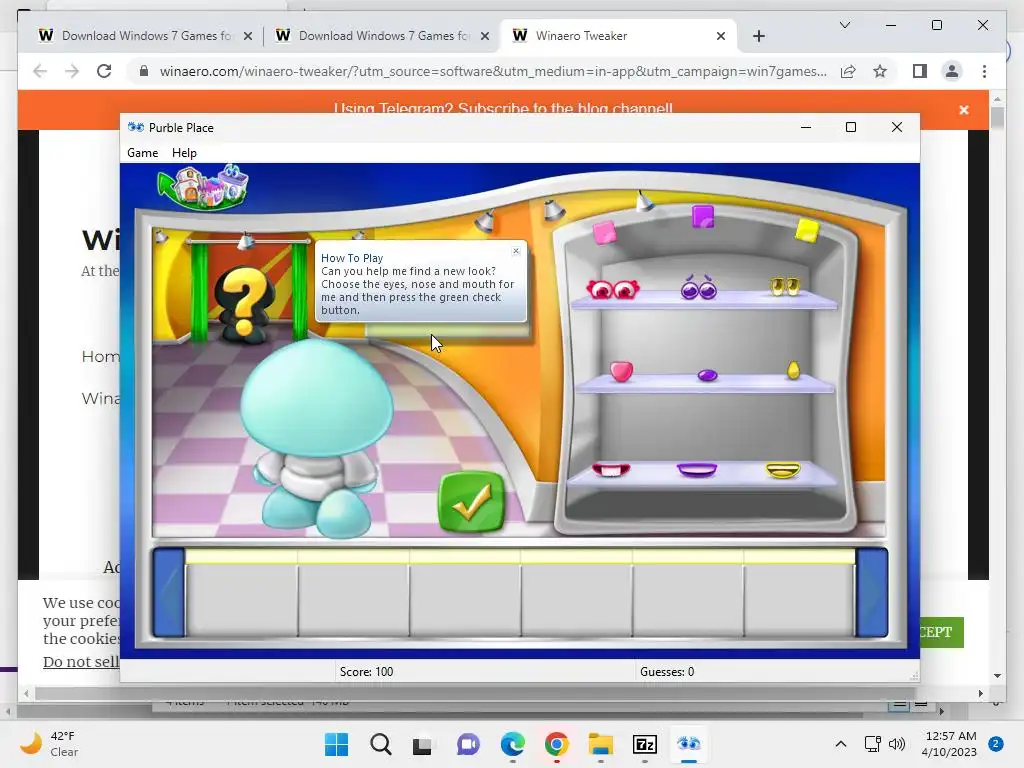Bookmark this page with the star icon
This screenshot has height=768, width=1024.
pos(880,71)
